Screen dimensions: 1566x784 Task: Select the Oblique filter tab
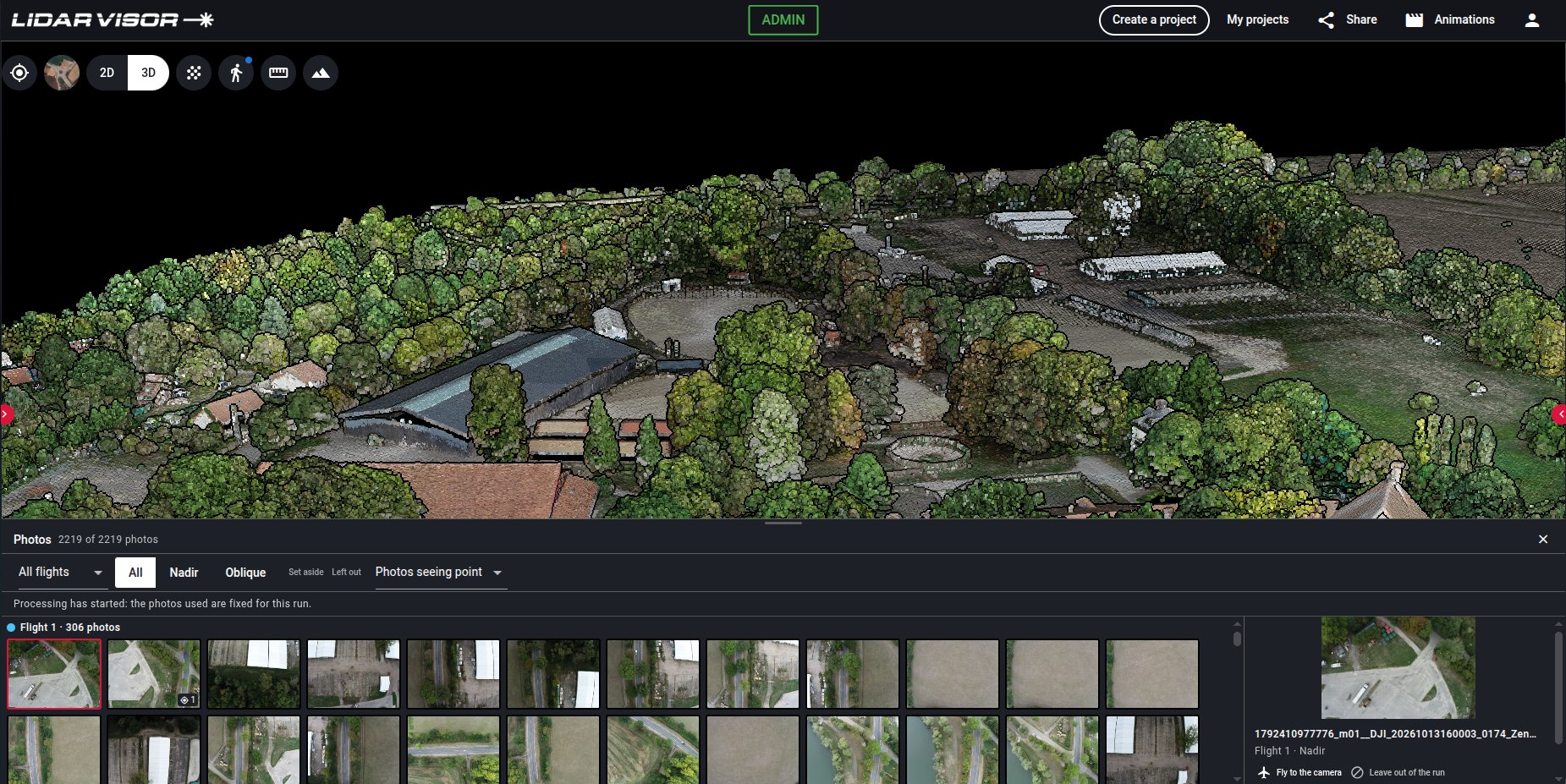(245, 573)
